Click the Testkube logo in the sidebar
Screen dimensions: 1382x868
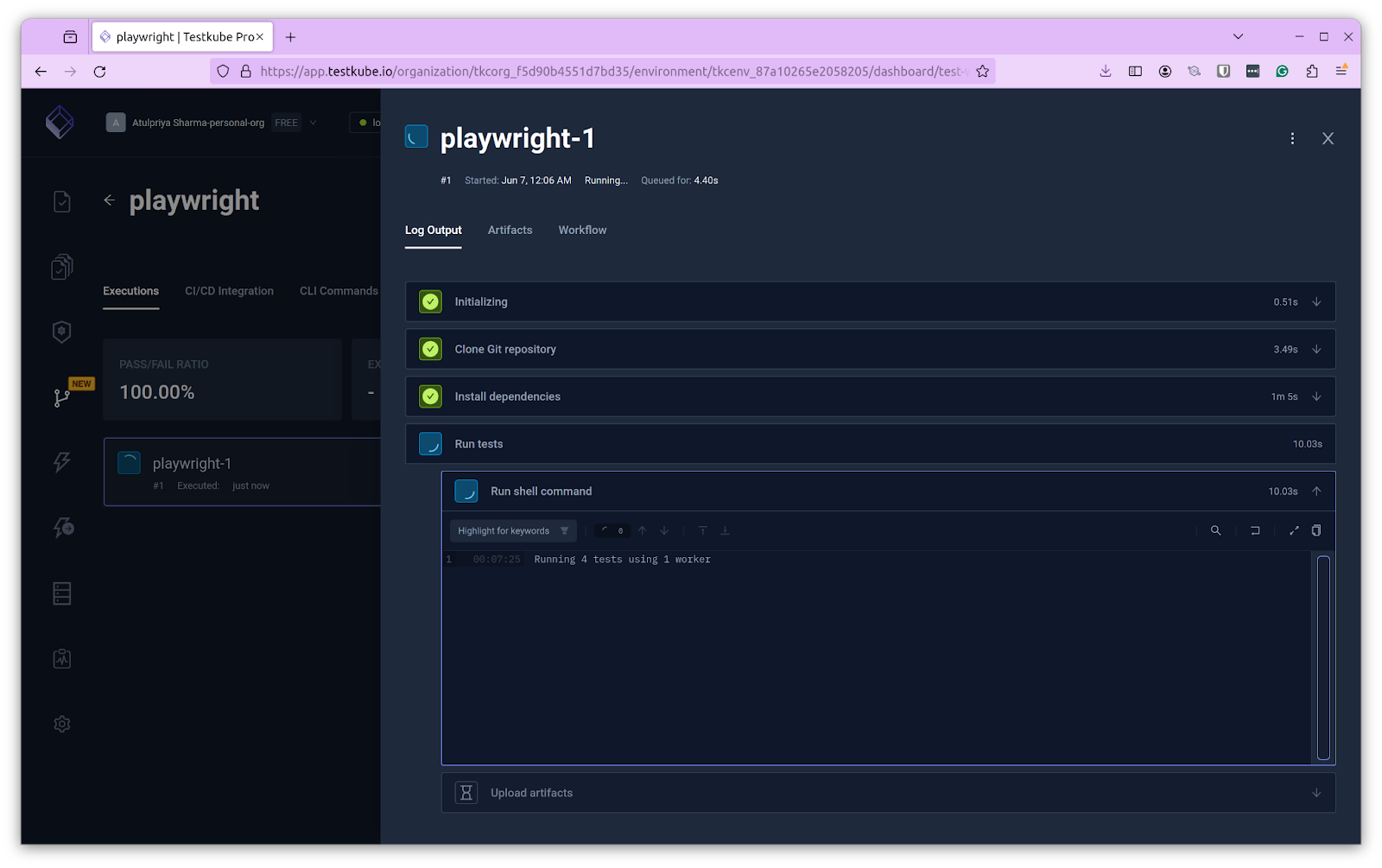(x=60, y=122)
